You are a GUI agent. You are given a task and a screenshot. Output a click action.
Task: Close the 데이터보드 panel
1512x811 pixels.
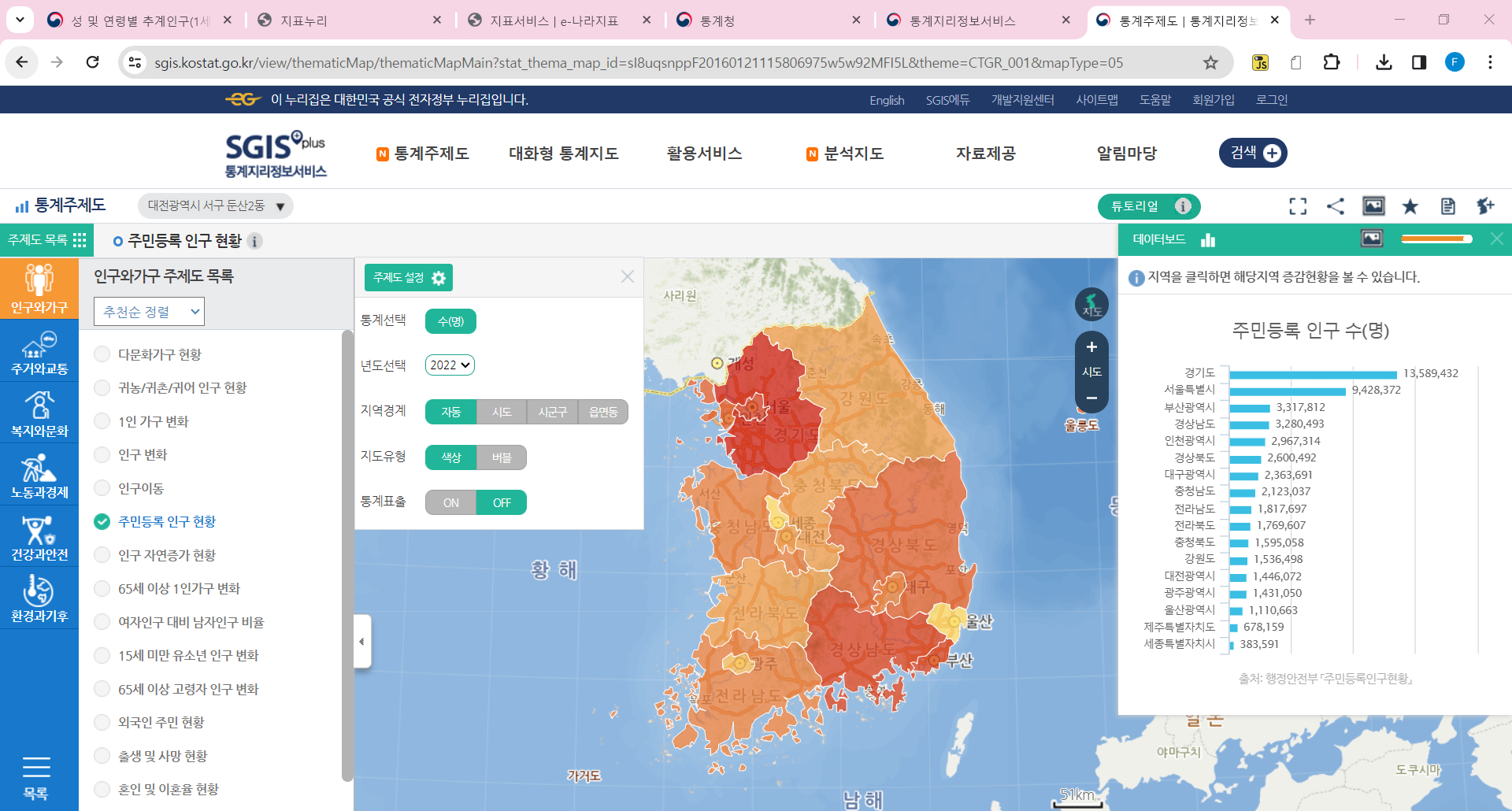coord(1496,239)
